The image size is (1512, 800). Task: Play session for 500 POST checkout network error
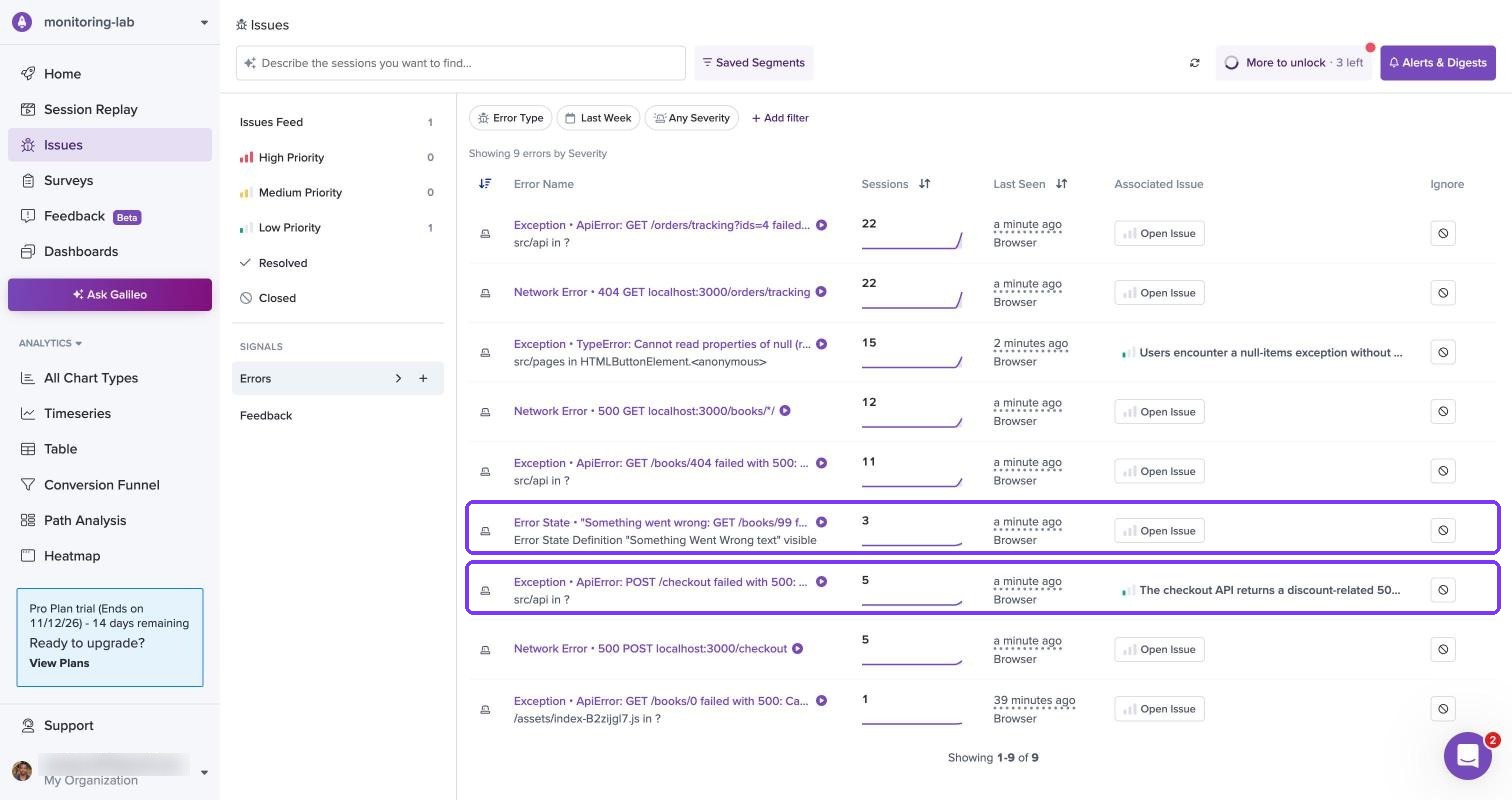[x=797, y=649]
